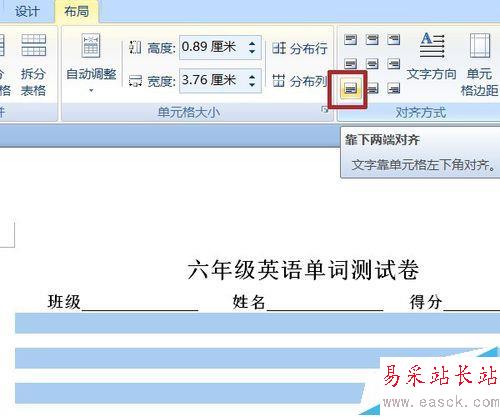Screen dimensions: 500x417
Task: Align text bottom center in cell
Action: click(372, 88)
